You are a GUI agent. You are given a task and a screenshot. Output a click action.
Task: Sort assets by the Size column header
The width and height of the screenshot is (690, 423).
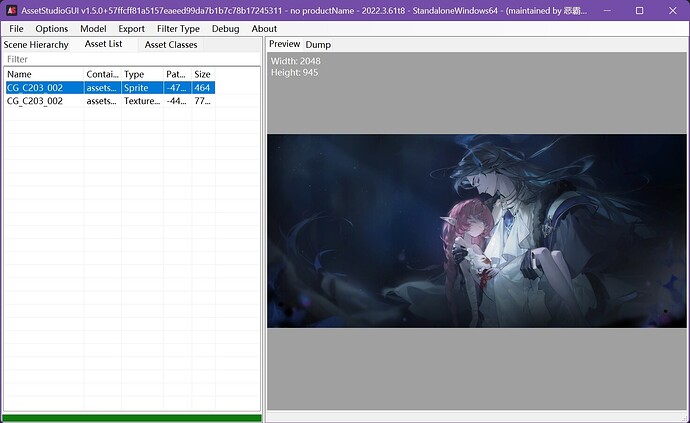[x=202, y=74]
